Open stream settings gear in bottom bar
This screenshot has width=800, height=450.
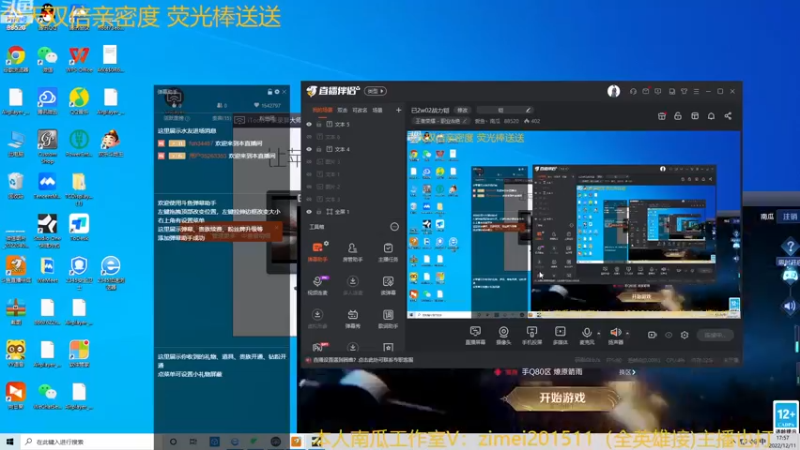pos(684,335)
